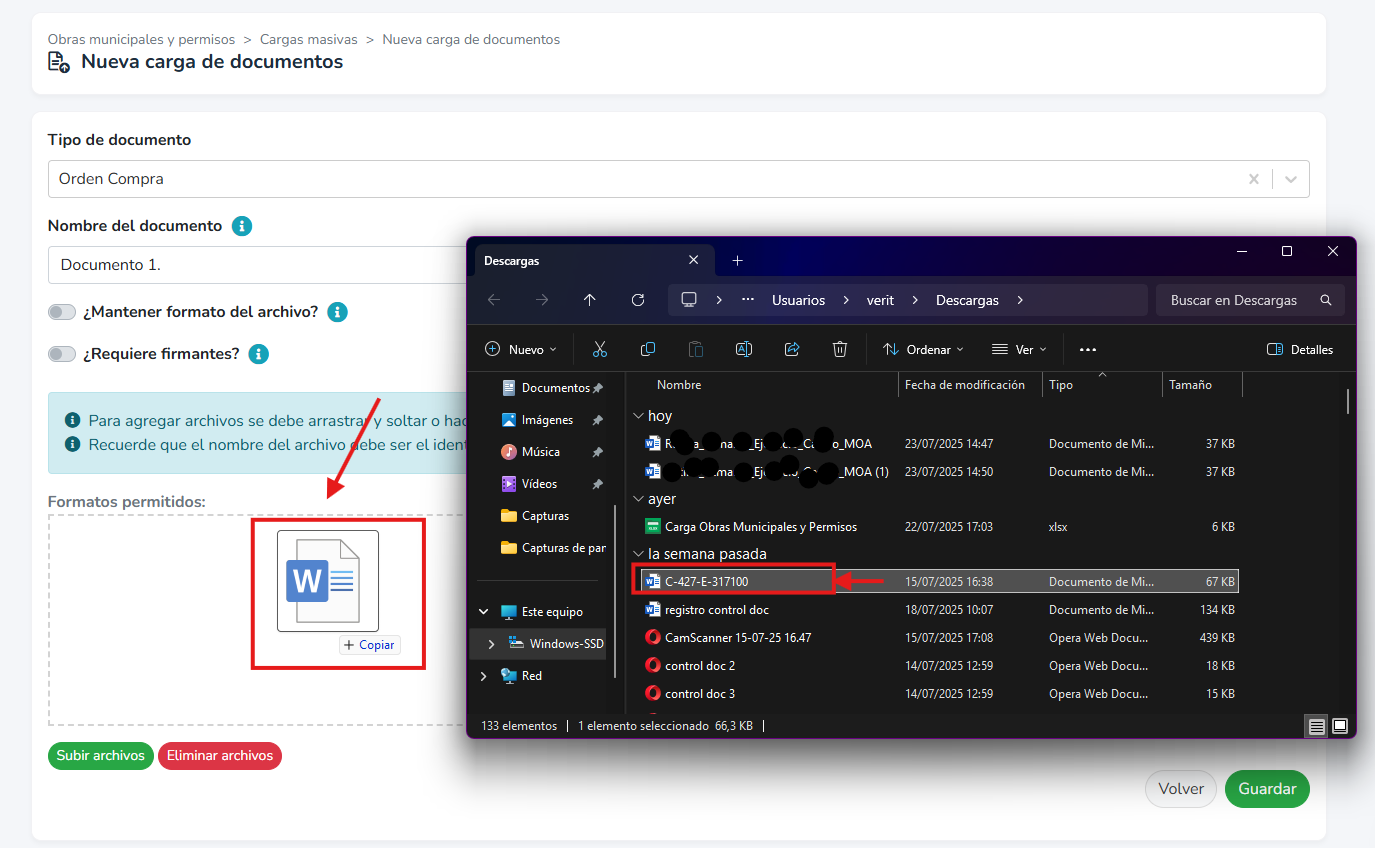Image resolution: width=1375 pixels, height=848 pixels.
Task: Click the Cut scissors icon in Explorer toolbar
Action: (600, 349)
